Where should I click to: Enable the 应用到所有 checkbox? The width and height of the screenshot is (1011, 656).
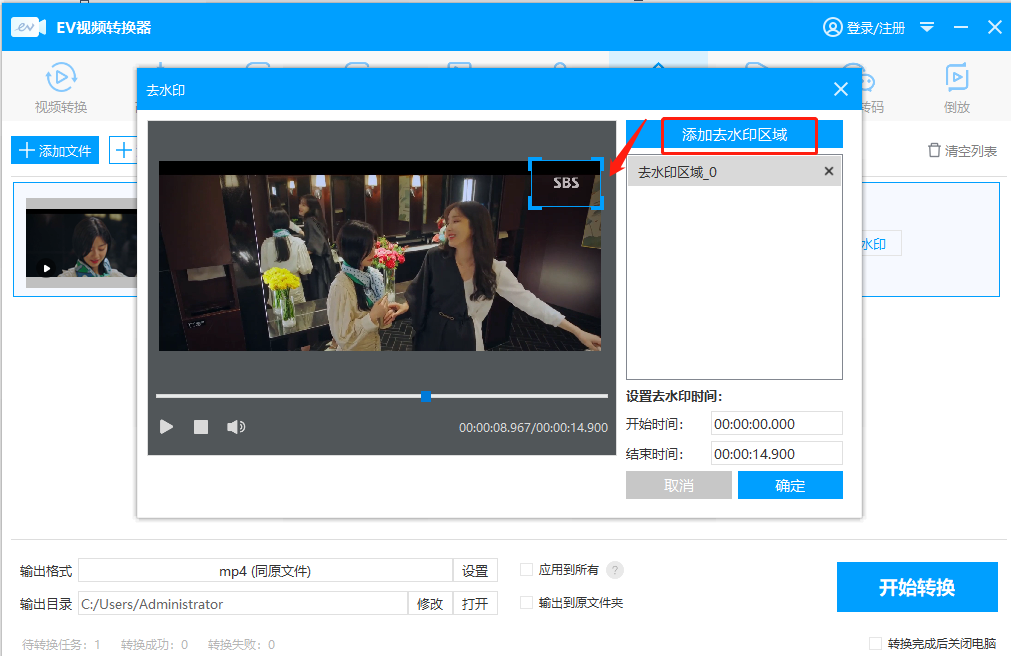coord(526,570)
